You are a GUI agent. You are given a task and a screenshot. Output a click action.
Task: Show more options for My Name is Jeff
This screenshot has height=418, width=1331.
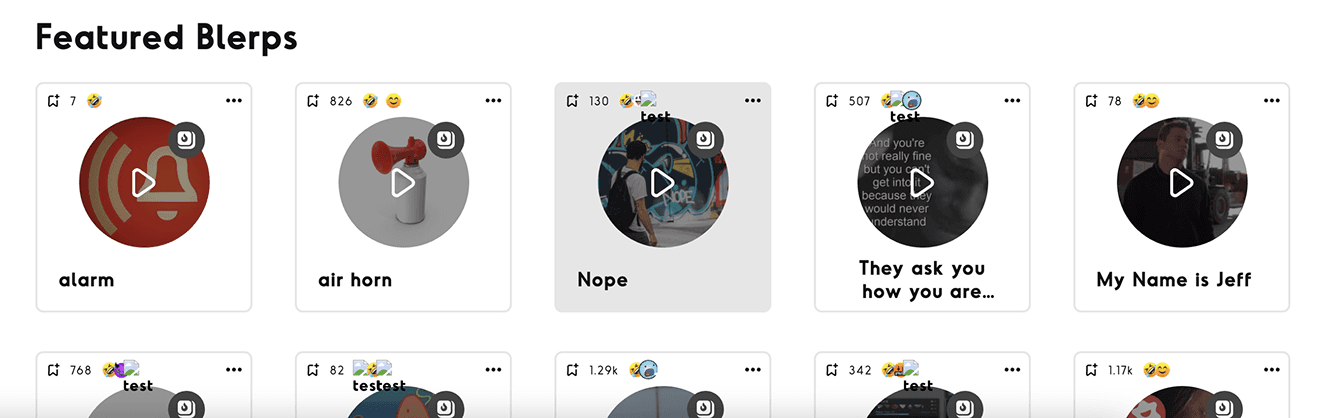point(1272,101)
